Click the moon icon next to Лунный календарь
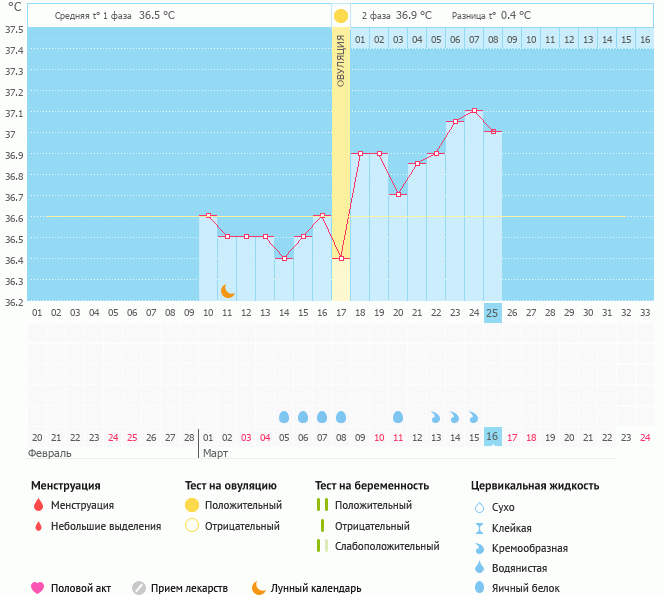 click(x=259, y=588)
